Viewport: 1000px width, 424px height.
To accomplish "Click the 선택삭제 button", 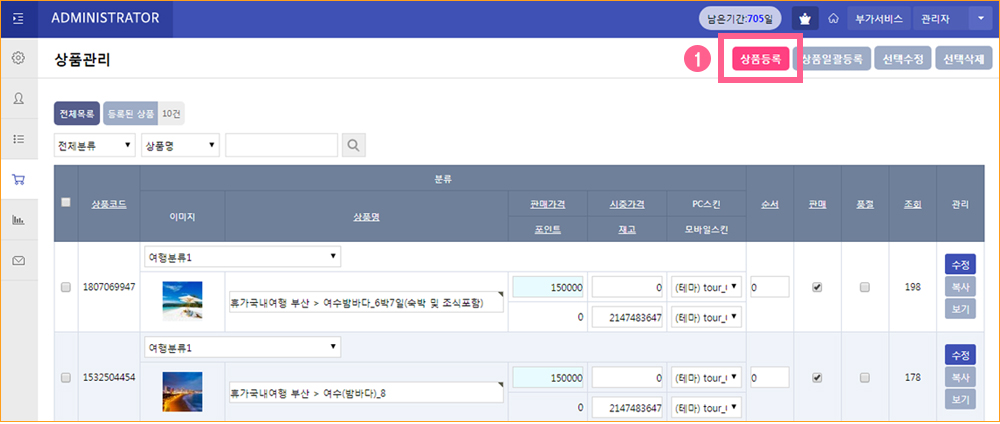I will pyautogui.click(x=964, y=59).
